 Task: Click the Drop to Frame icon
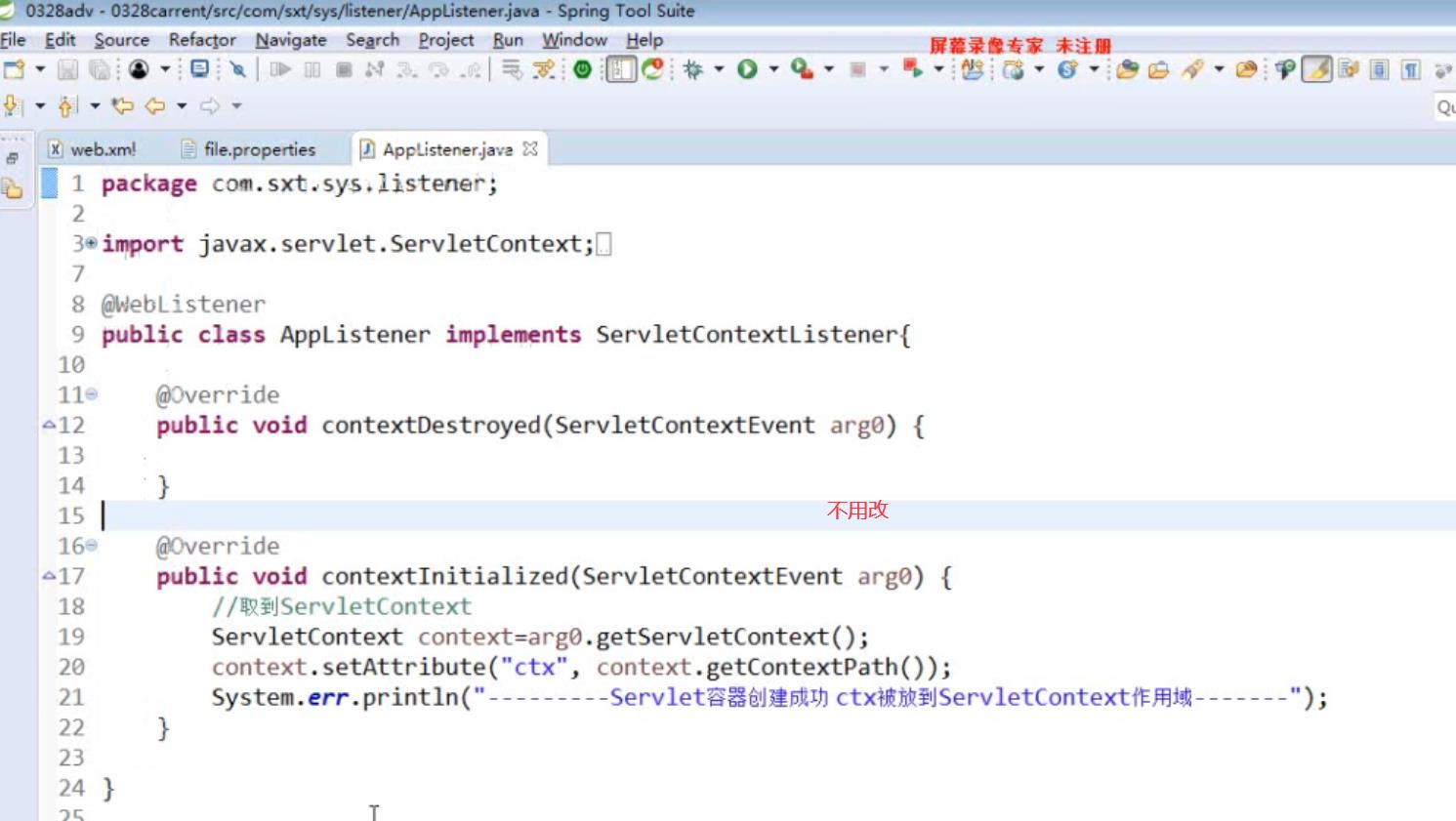512,69
